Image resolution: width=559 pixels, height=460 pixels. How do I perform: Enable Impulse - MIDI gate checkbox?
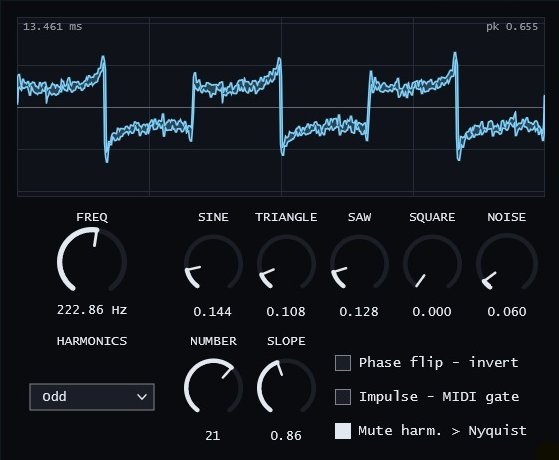coord(343,397)
